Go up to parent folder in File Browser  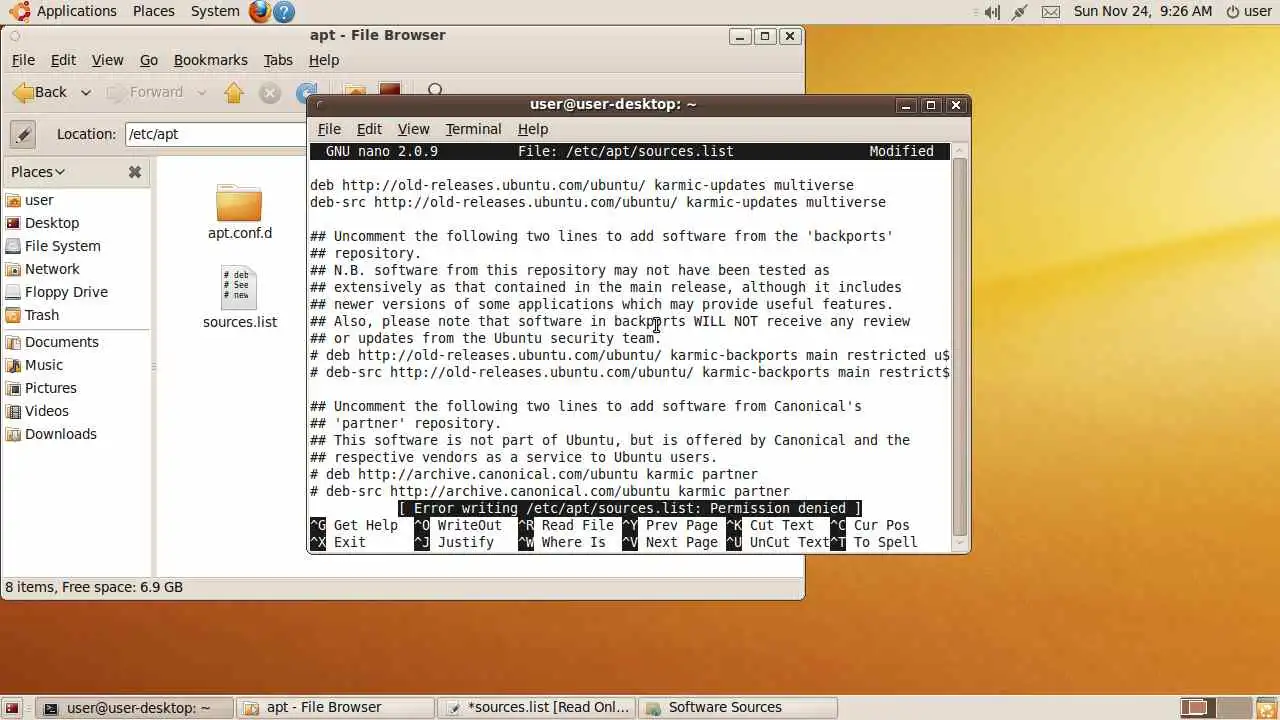click(234, 93)
